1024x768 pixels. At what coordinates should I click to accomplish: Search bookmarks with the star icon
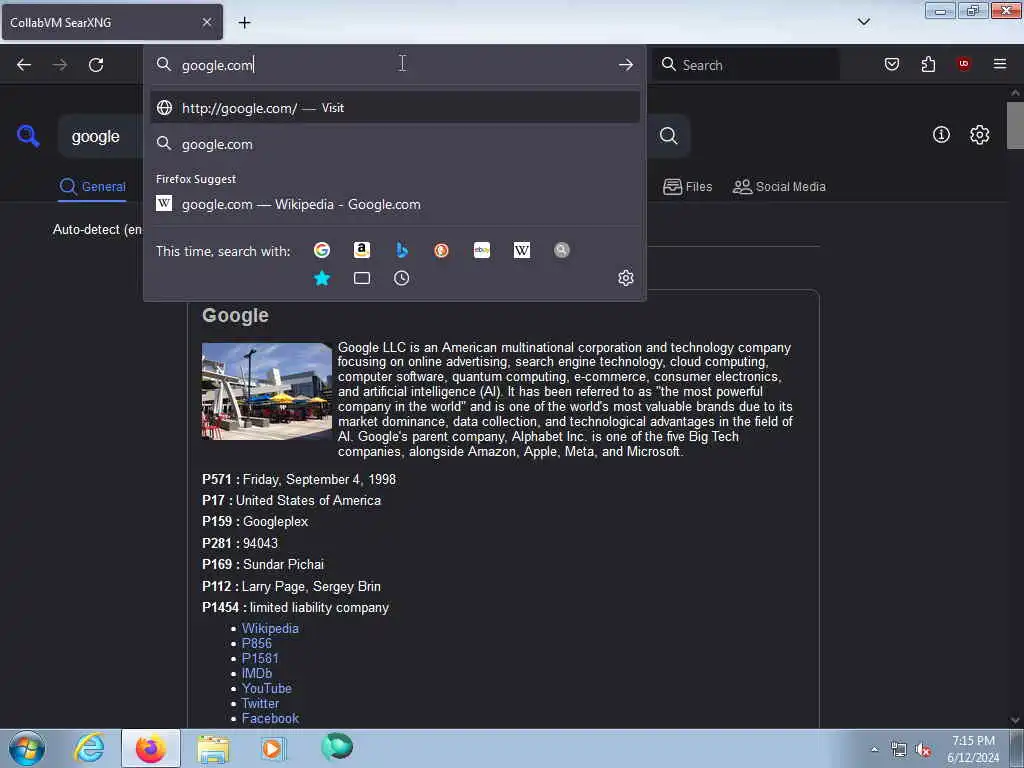(x=322, y=278)
